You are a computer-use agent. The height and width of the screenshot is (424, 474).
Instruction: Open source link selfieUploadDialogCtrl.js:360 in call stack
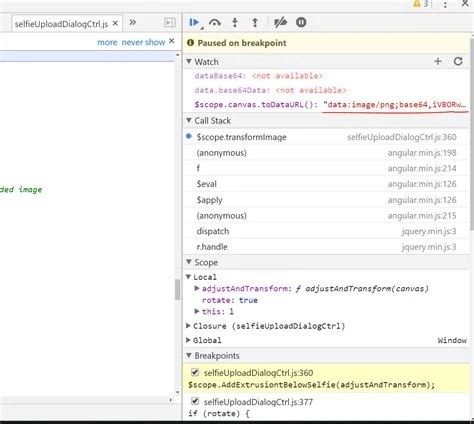(x=402, y=137)
